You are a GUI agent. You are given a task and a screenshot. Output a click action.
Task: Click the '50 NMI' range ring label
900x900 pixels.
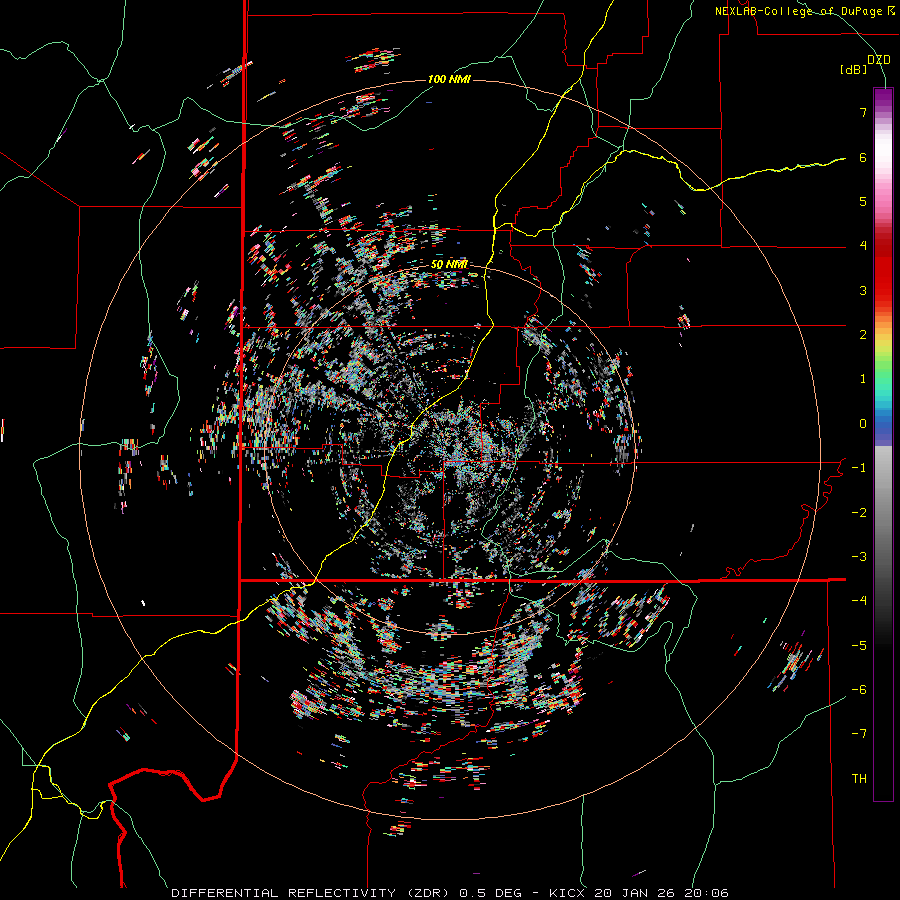pyautogui.click(x=449, y=264)
